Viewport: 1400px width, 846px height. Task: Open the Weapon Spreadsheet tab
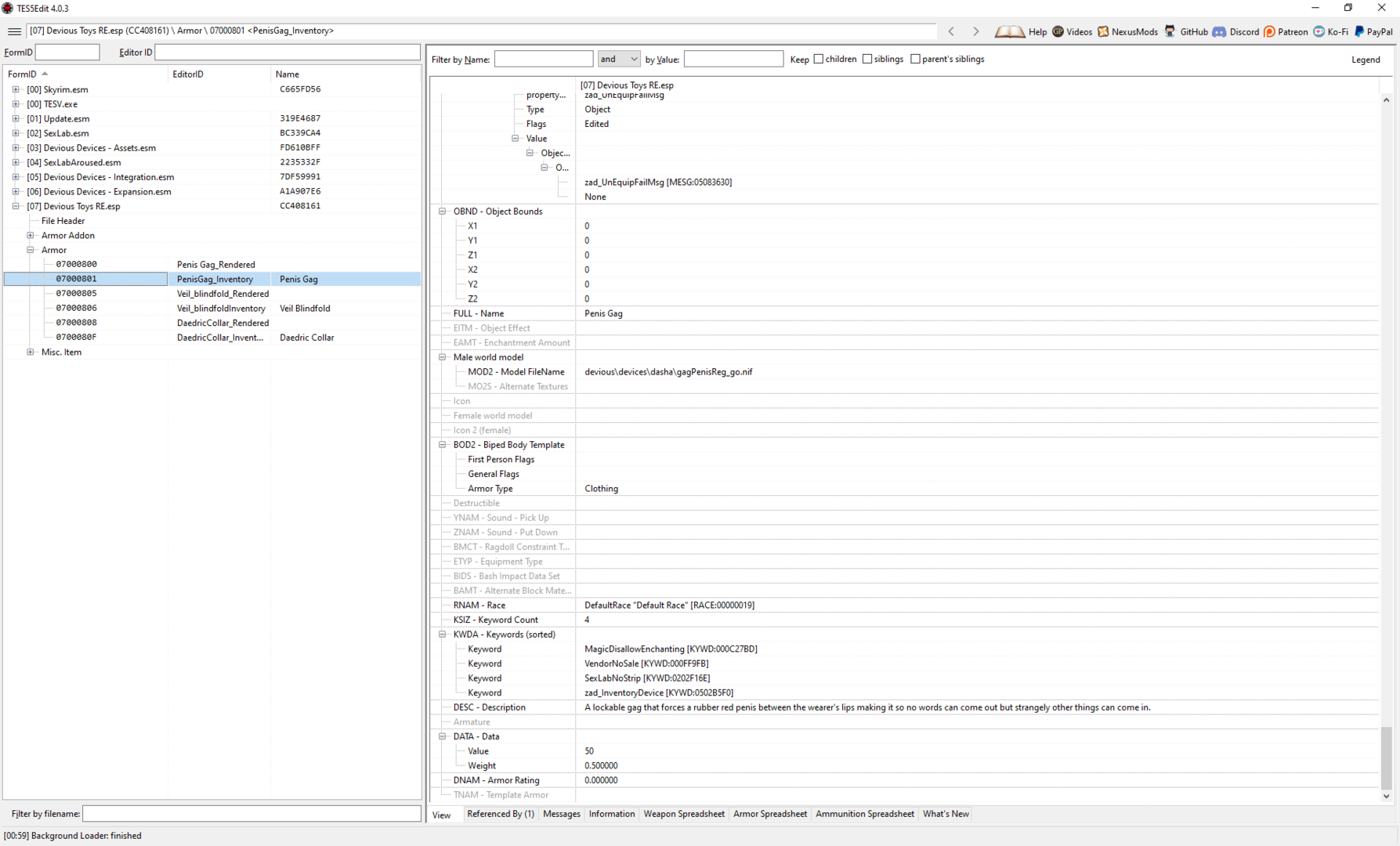click(x=684, y=814)
